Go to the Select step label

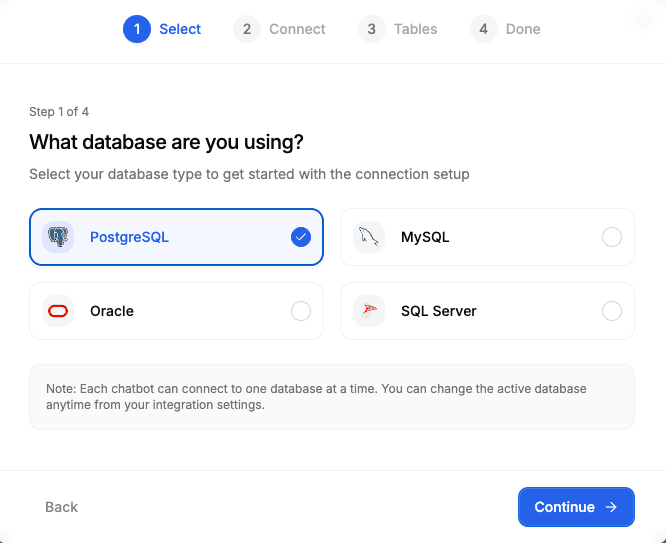(x=180, y=29)
